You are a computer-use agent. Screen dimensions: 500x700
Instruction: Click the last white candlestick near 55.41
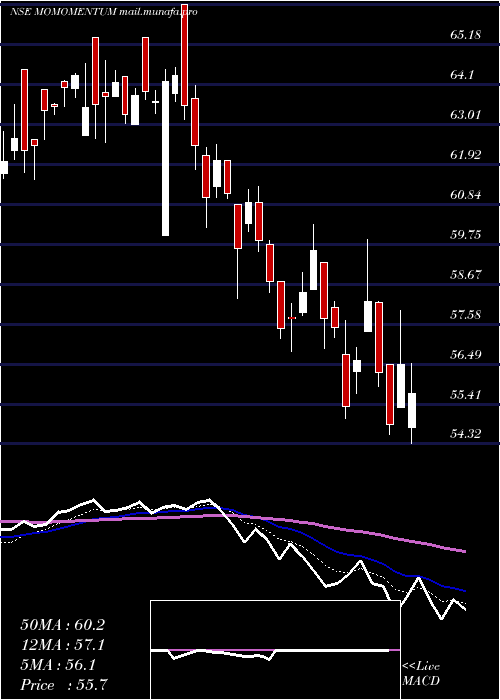[412, 410]
